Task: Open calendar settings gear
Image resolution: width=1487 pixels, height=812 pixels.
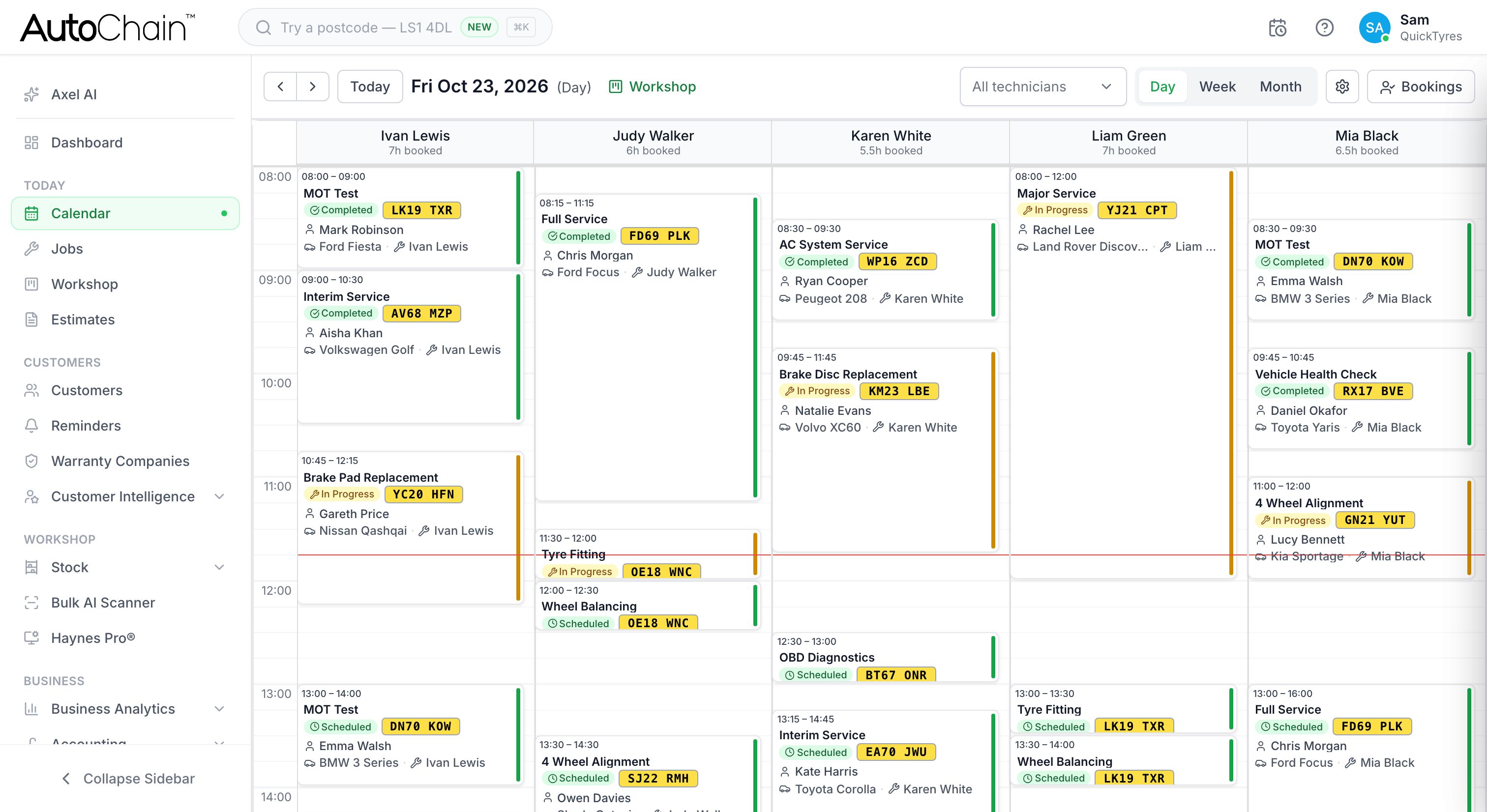Action: 1342,87
